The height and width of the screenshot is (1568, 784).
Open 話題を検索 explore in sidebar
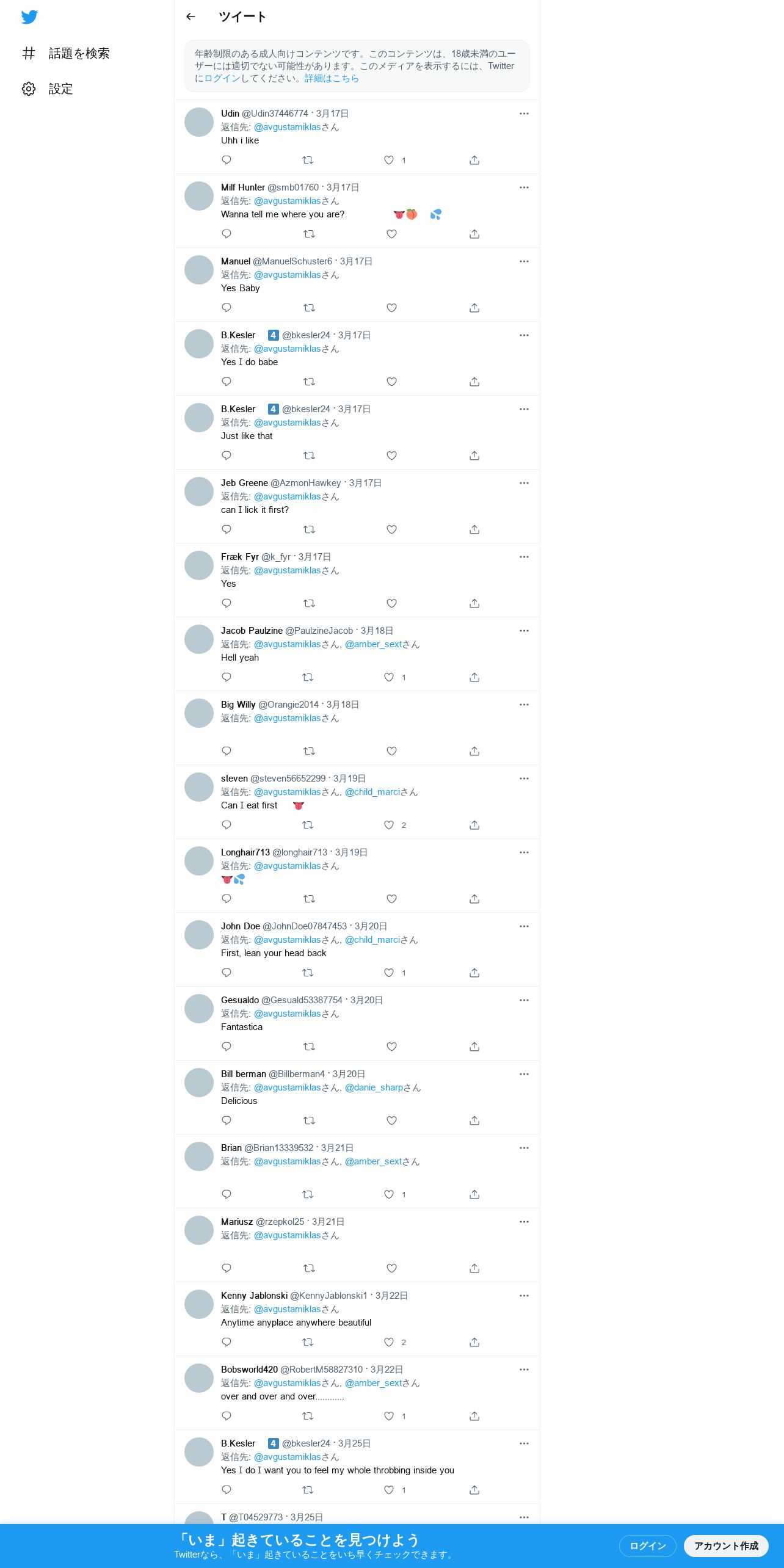(x=66, y=54)
